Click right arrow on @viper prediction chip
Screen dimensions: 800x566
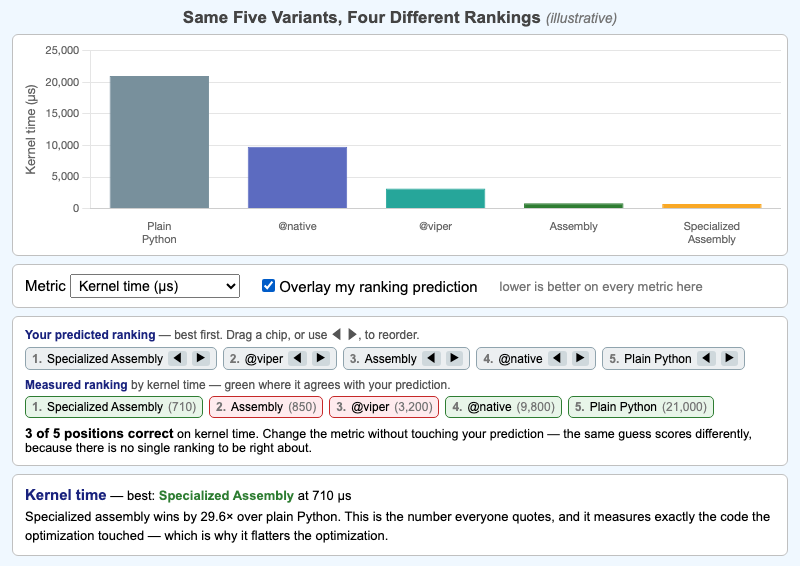[x=321, y=358]
